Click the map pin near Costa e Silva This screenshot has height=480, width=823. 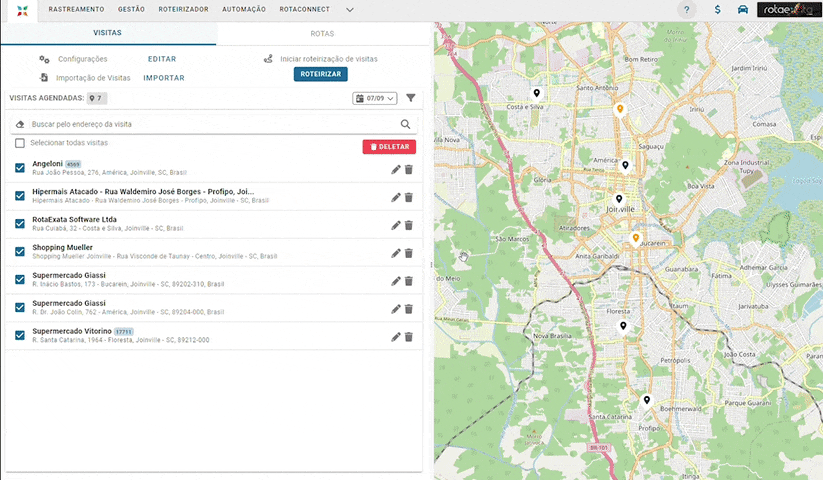[x=536, y=94]
